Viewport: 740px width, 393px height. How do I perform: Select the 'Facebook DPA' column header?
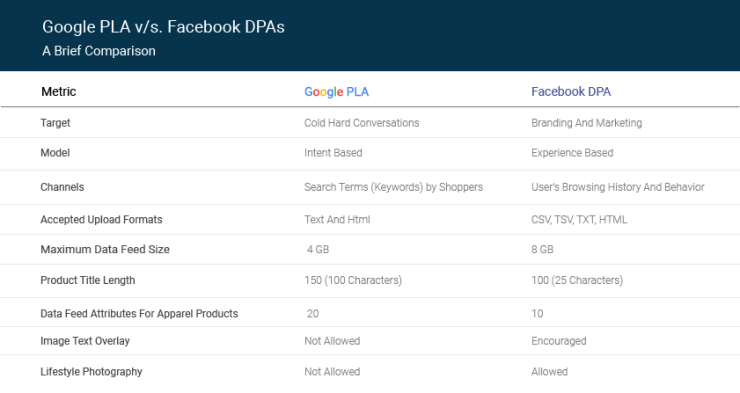(571, 92)
